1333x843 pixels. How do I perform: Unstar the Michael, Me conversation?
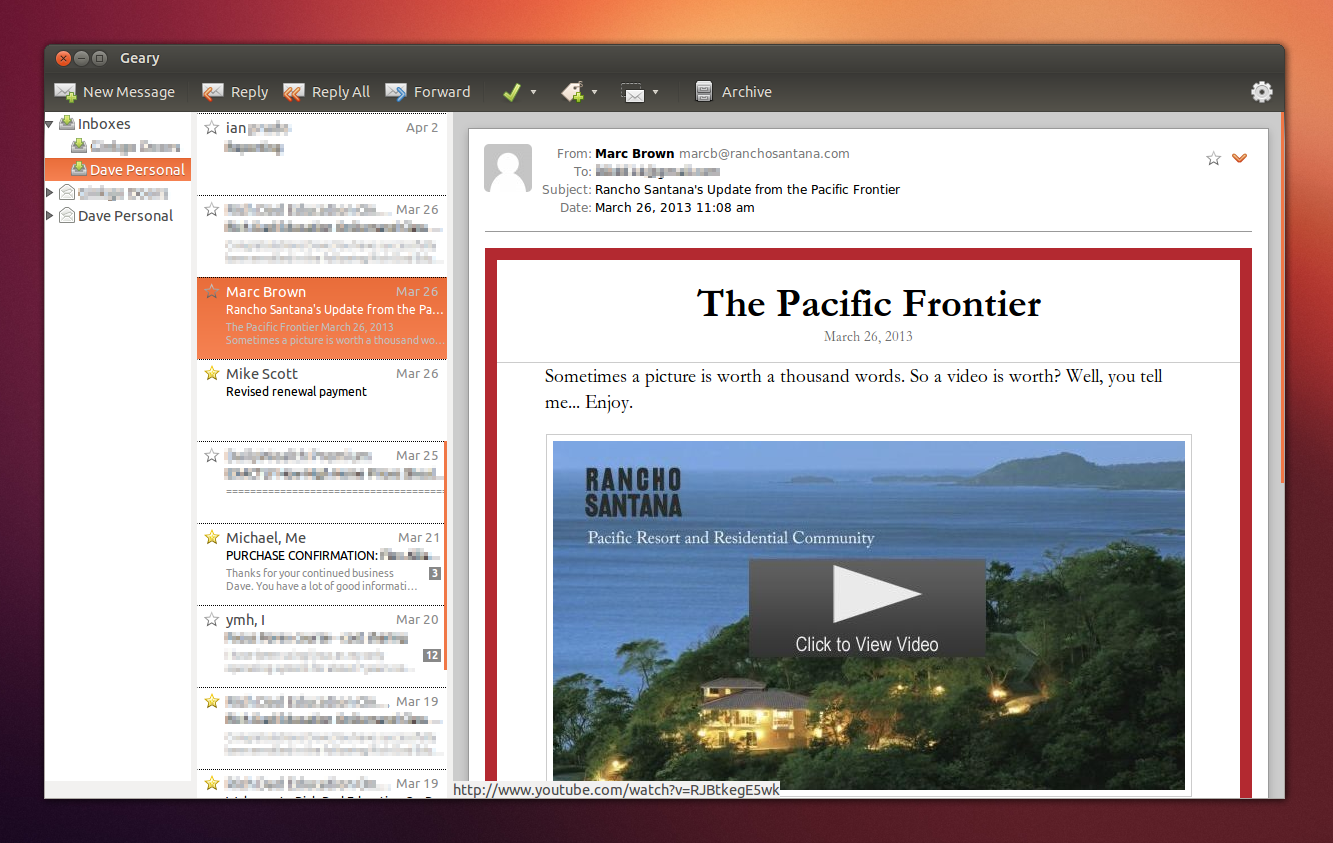212,538
